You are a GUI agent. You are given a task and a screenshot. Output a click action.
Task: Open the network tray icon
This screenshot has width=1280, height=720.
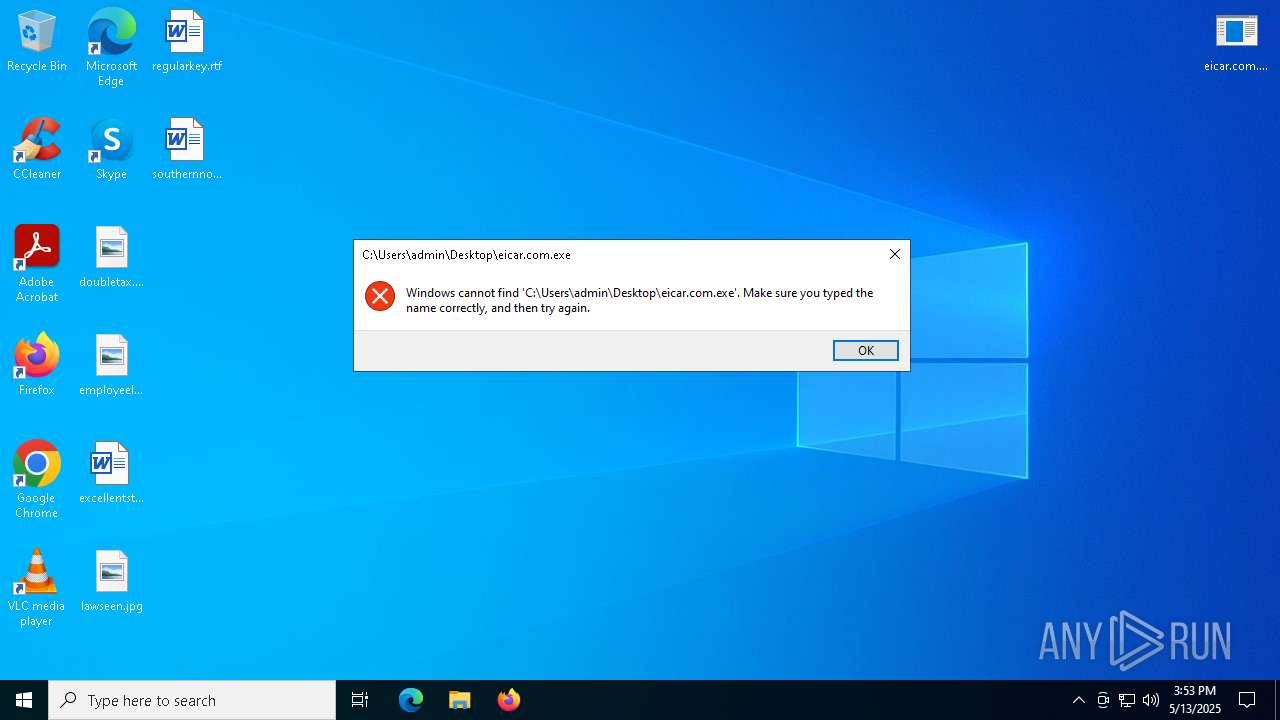click(x=1127, y=700)
